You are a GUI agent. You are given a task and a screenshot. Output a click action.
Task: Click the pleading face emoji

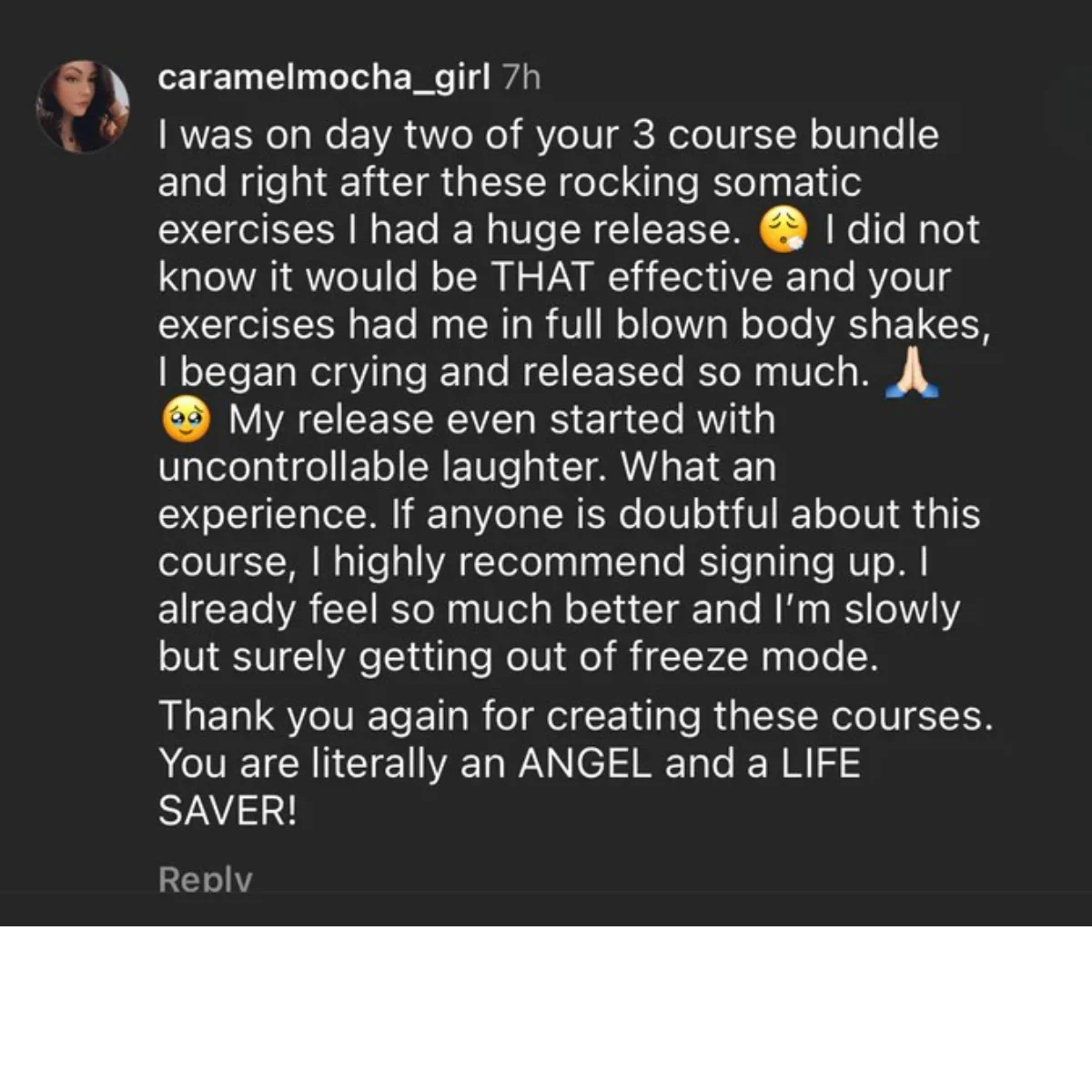(x=186, y=421)
